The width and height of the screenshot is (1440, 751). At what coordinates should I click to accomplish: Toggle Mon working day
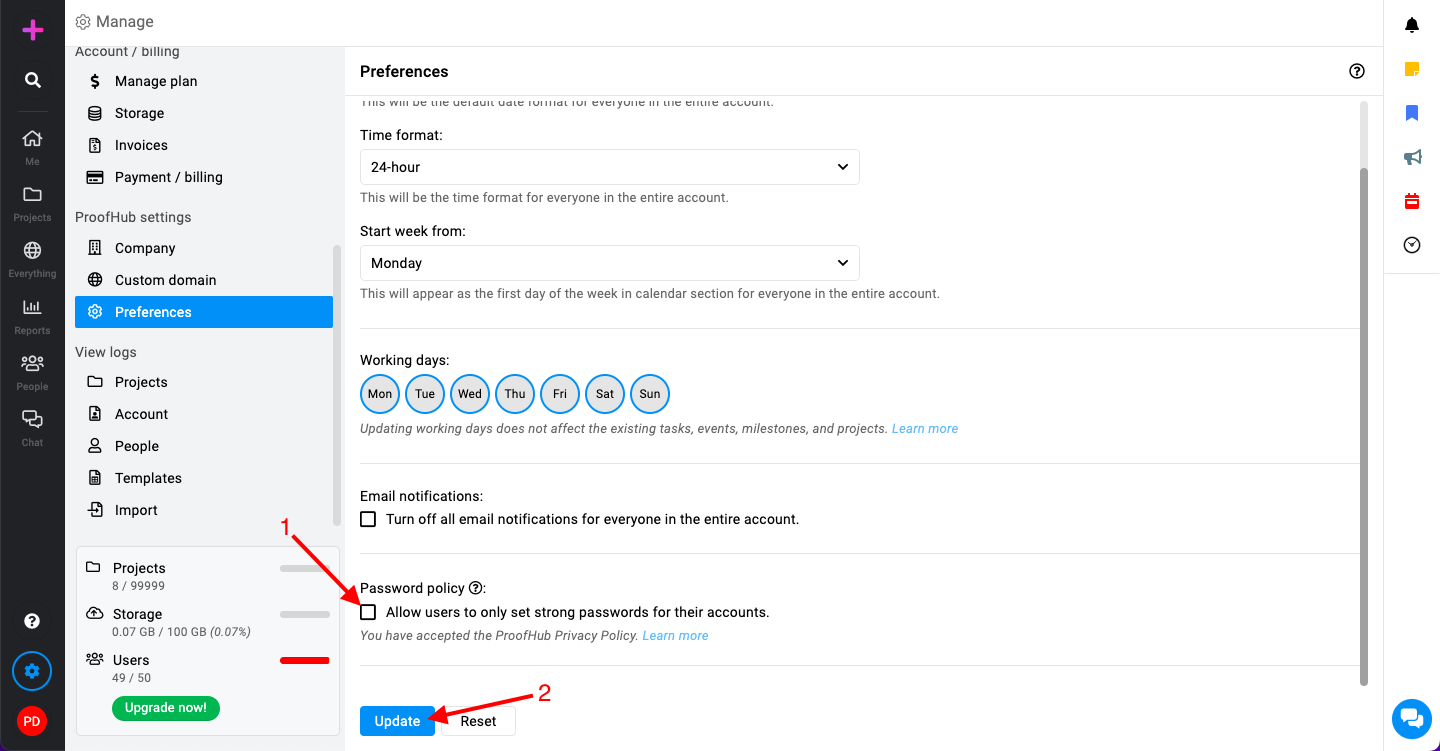[380, 394]
